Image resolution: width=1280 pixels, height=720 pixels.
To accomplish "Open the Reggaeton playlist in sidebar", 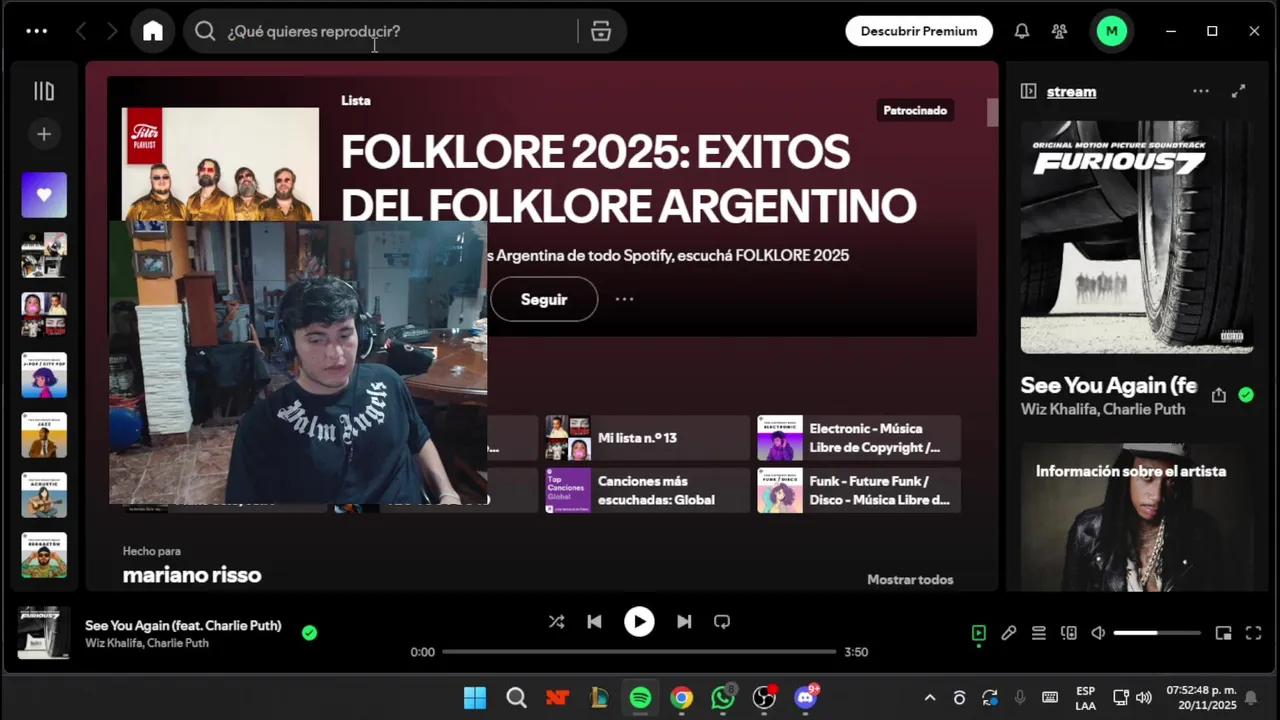I will click(x=44, y=555).
